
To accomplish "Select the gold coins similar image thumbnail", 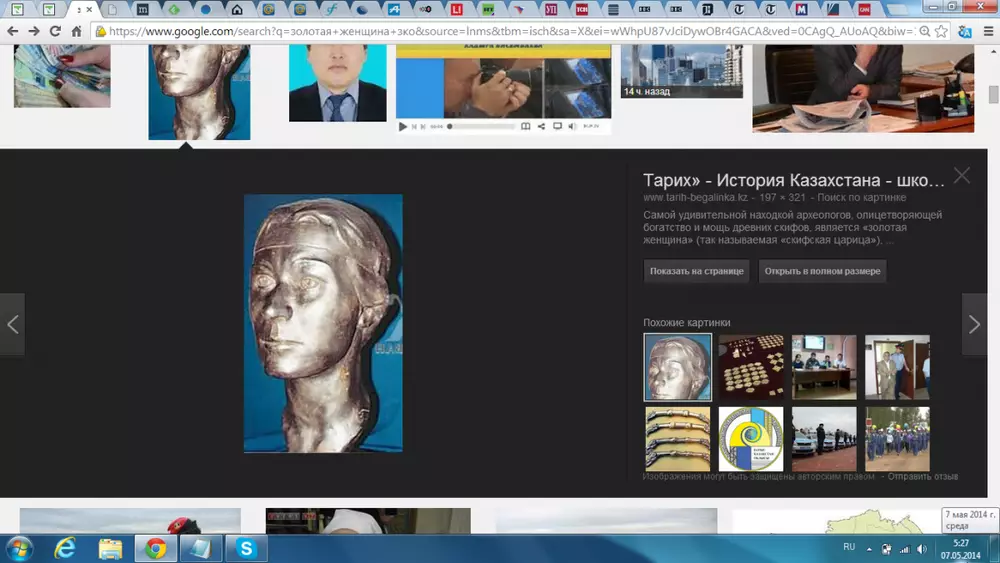I will tap(750, 367).
